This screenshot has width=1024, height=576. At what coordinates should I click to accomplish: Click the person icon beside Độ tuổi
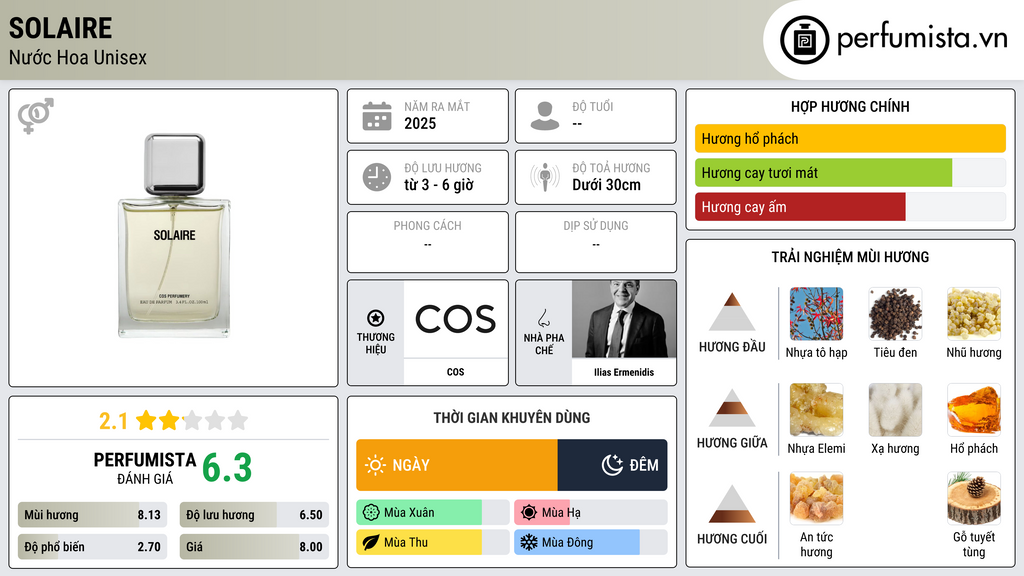click(545, 116)
